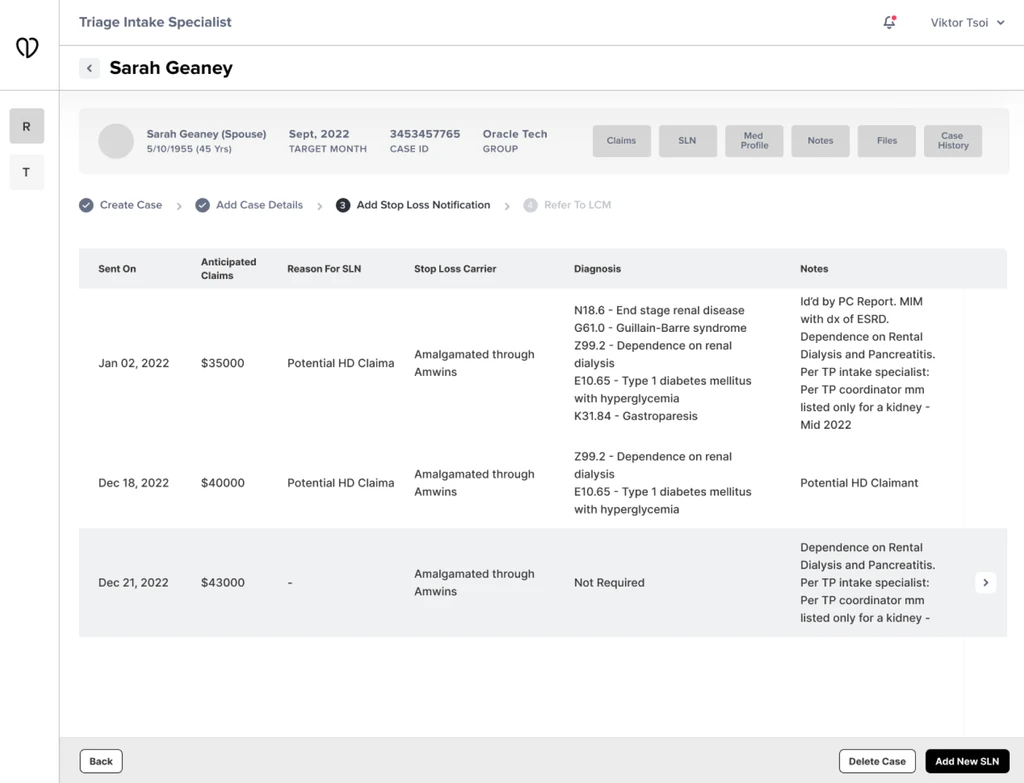Click the Create Case completed checkmark

pos(86,205)
